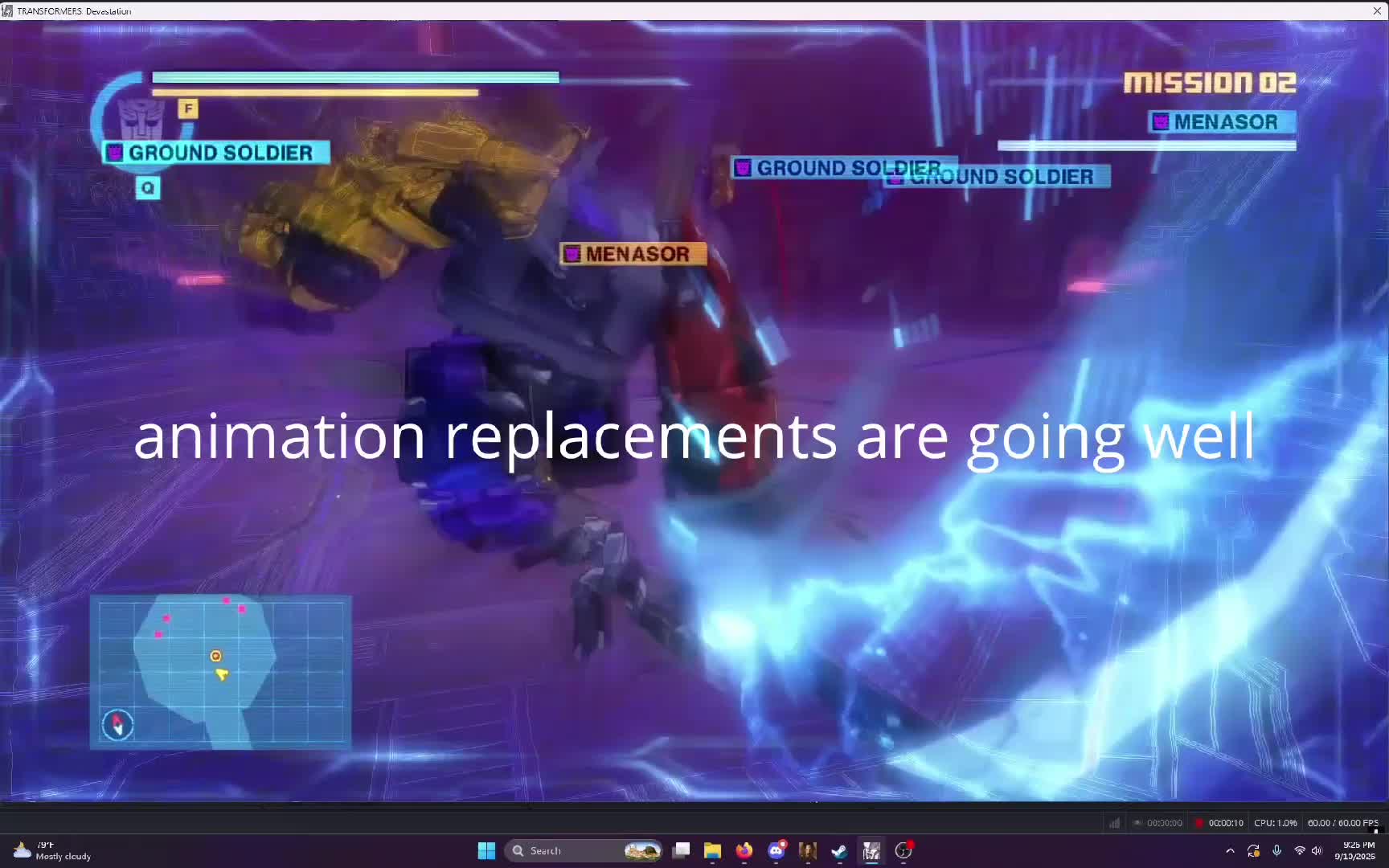Click the microphone icon in system tray
The image size is (1389, 868).
1276,850
